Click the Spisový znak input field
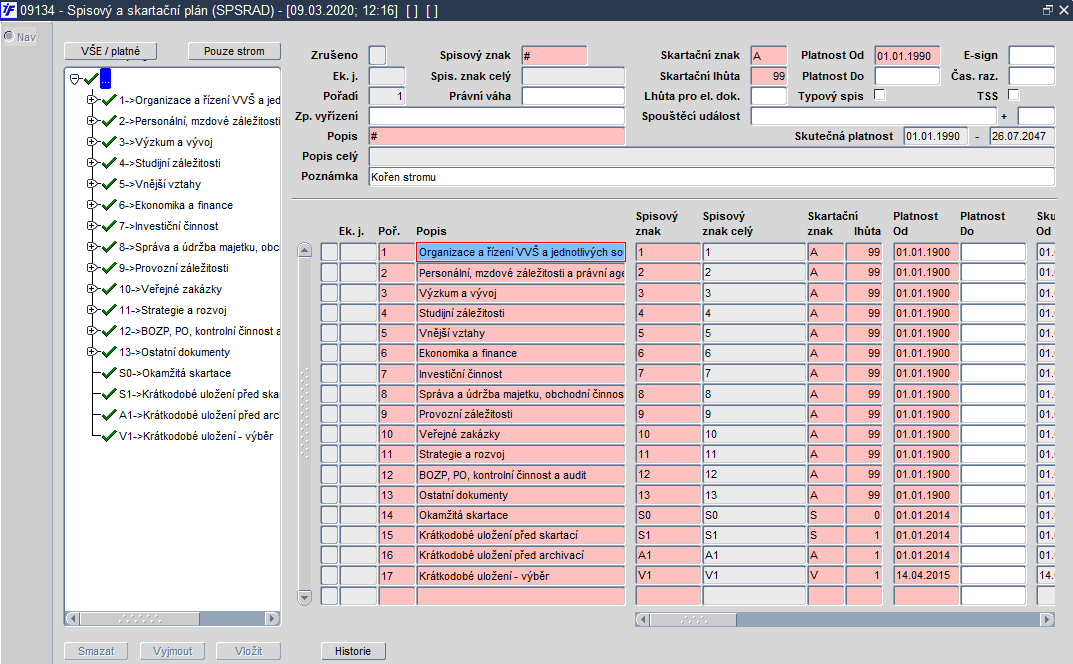1073x664 pixels. coord(554,55)
